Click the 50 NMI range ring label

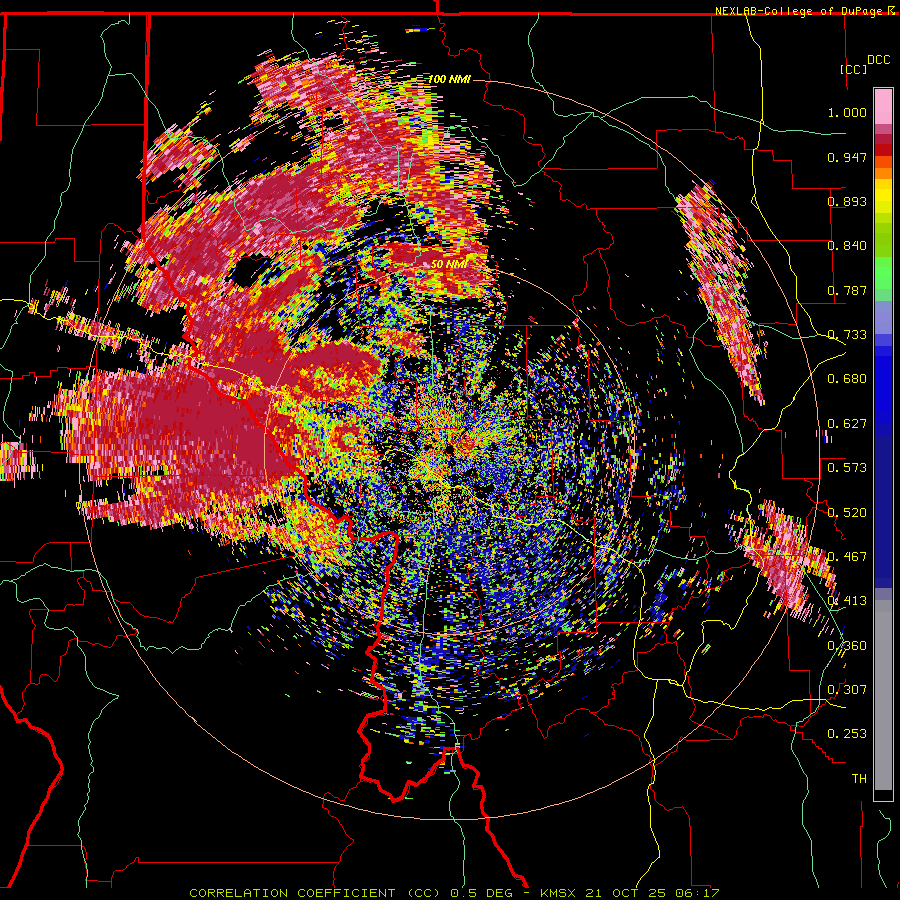(448, 264)
